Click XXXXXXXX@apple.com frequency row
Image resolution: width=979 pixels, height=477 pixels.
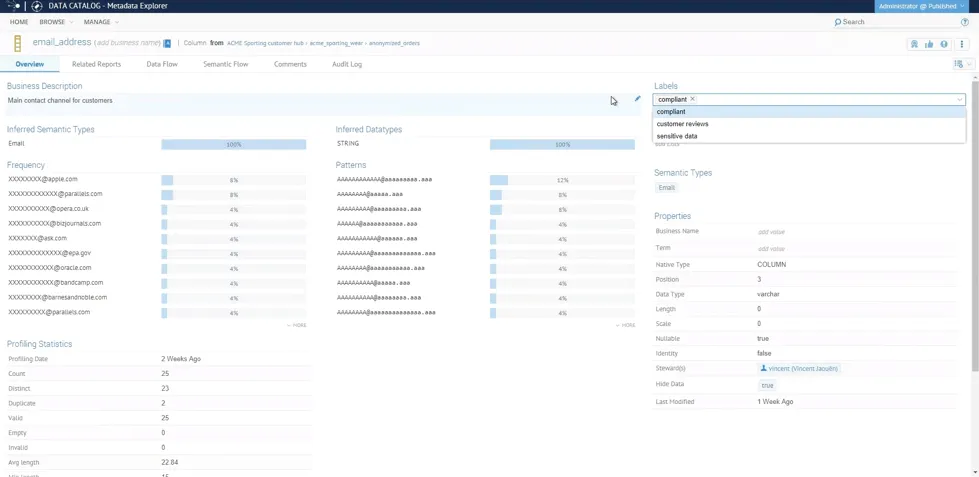(x=157, y=179)
